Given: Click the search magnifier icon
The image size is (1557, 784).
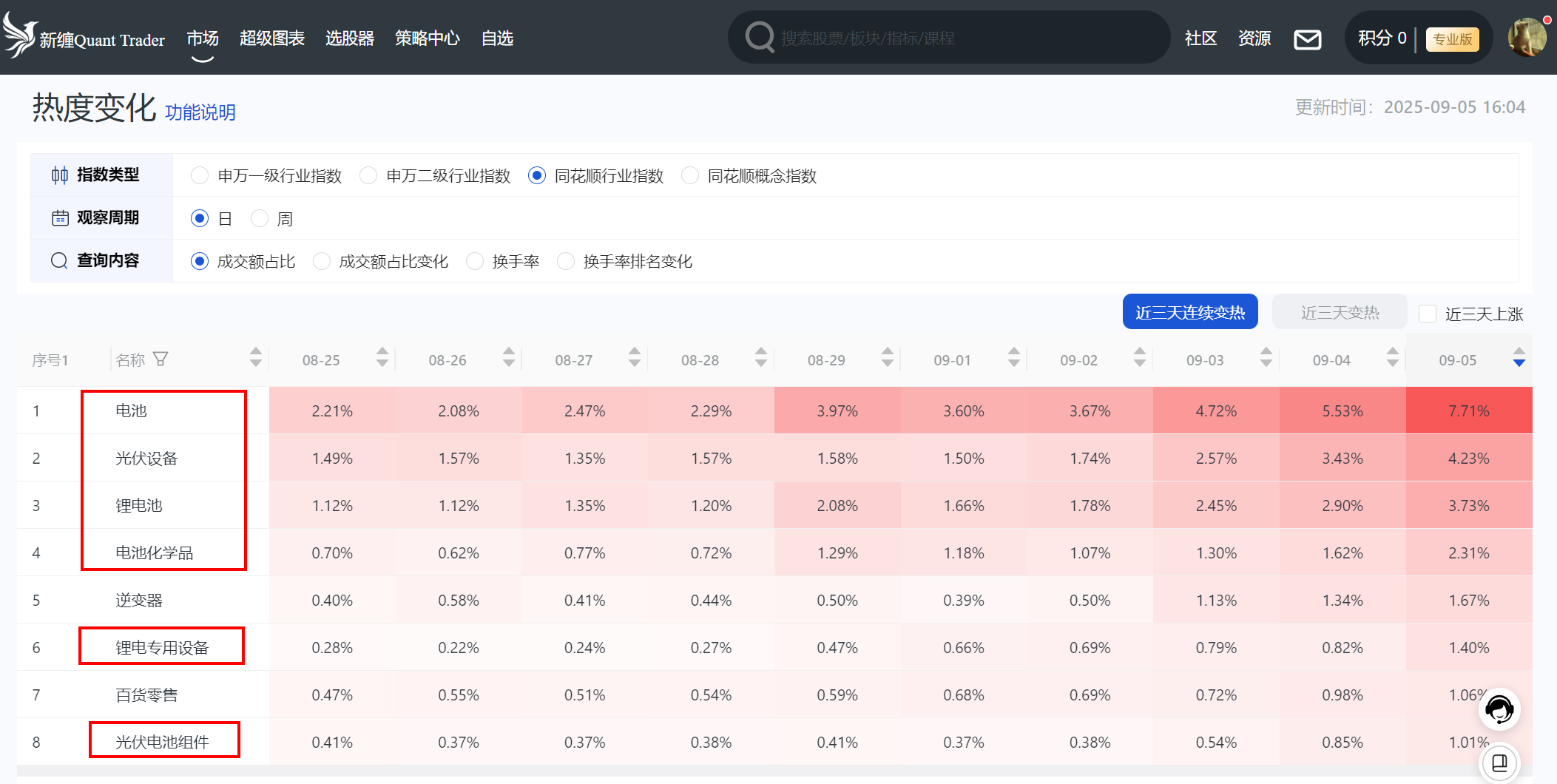Looking at the screenshot, I should (759, 37).
